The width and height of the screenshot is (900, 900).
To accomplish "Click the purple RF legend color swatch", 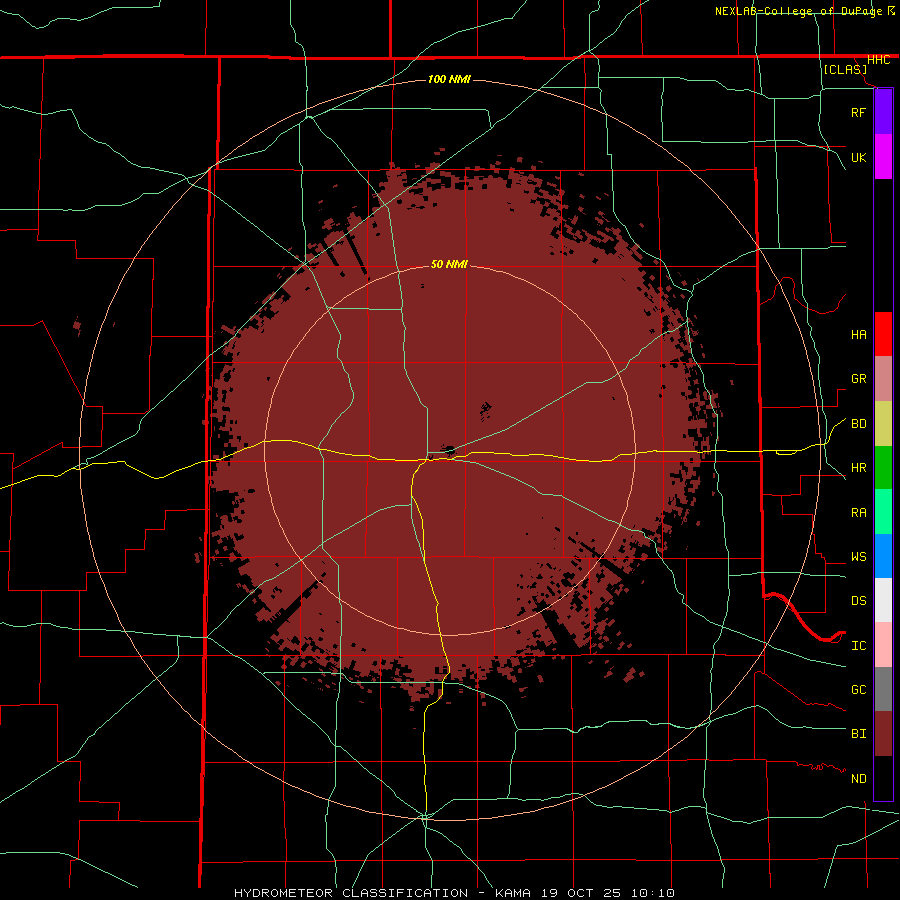I will pos(883,112).
